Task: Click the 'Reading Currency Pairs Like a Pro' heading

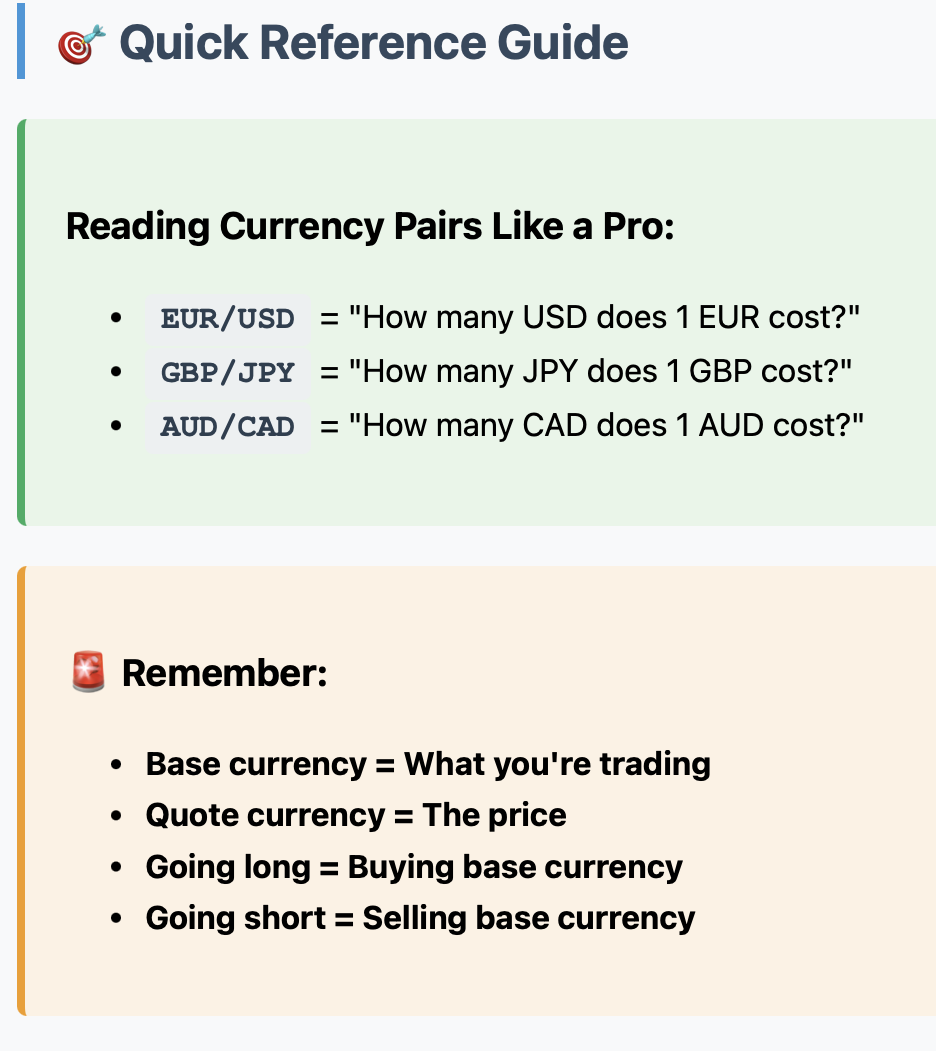Action: [370, 227]
